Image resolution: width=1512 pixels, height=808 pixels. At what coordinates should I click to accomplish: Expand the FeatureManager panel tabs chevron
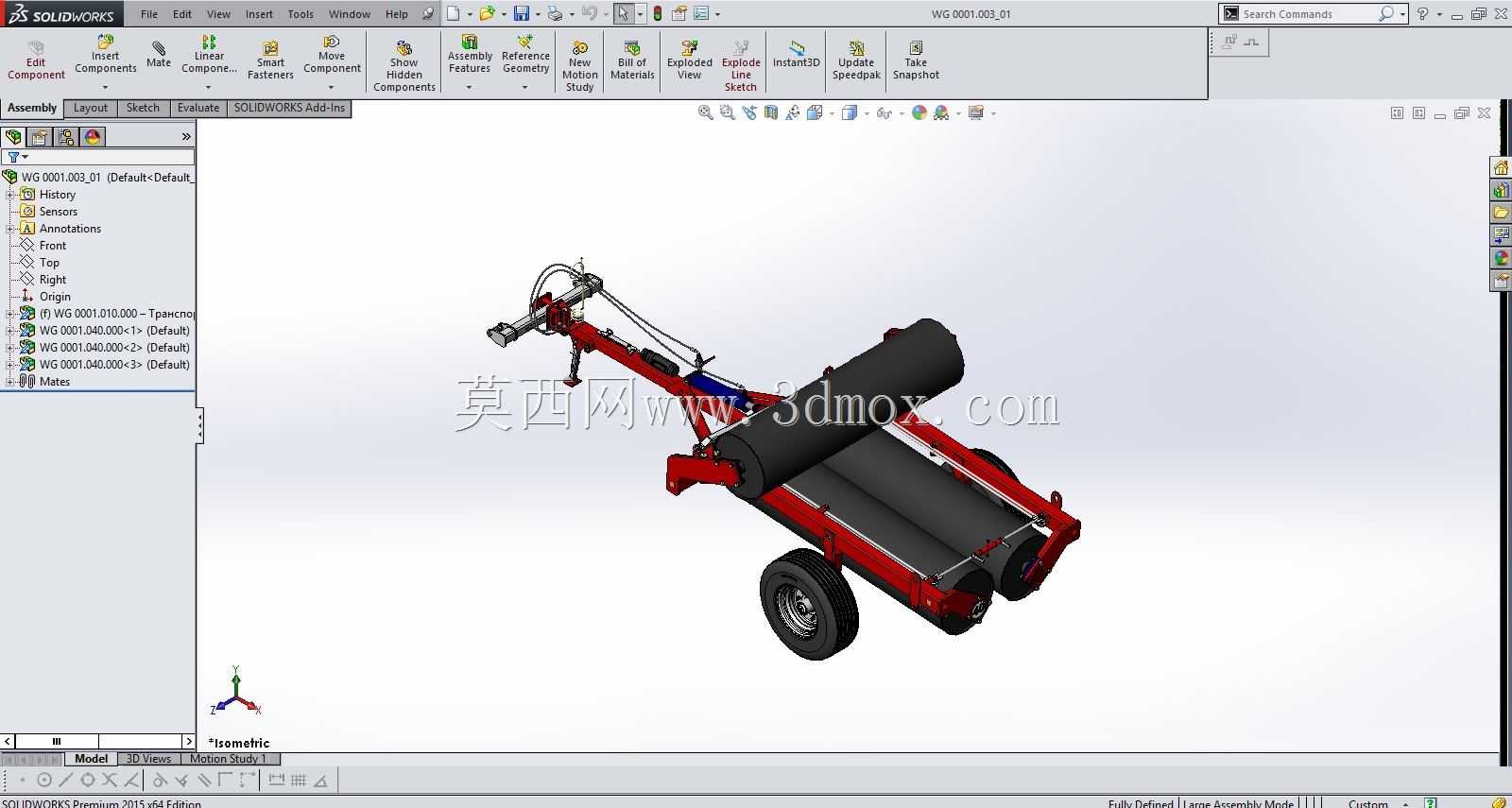tap(186, 137)
